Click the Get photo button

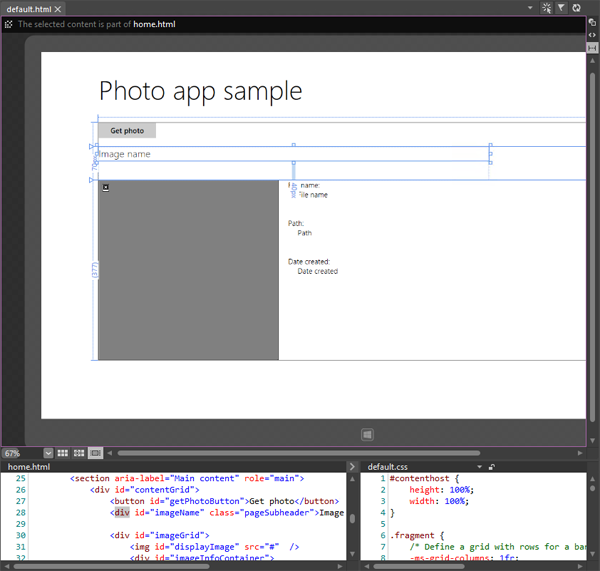[127, 131]
